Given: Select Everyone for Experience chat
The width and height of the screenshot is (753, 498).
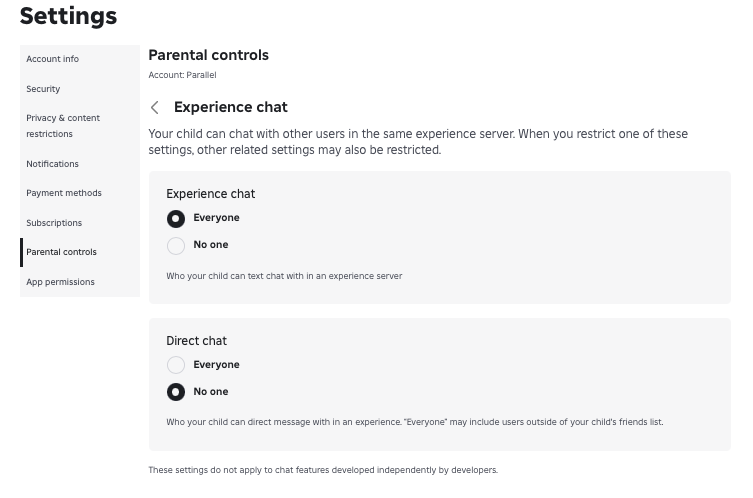Looking at the screenshot, I should [176, 218].
